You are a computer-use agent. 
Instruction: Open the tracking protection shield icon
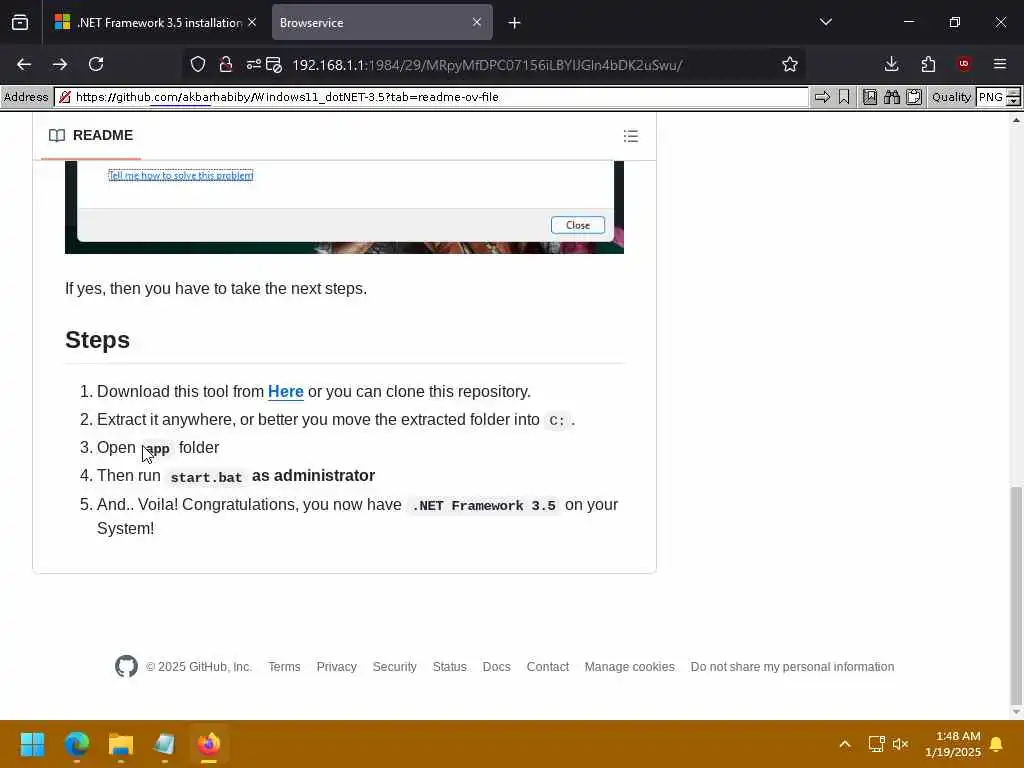(198, 64)
